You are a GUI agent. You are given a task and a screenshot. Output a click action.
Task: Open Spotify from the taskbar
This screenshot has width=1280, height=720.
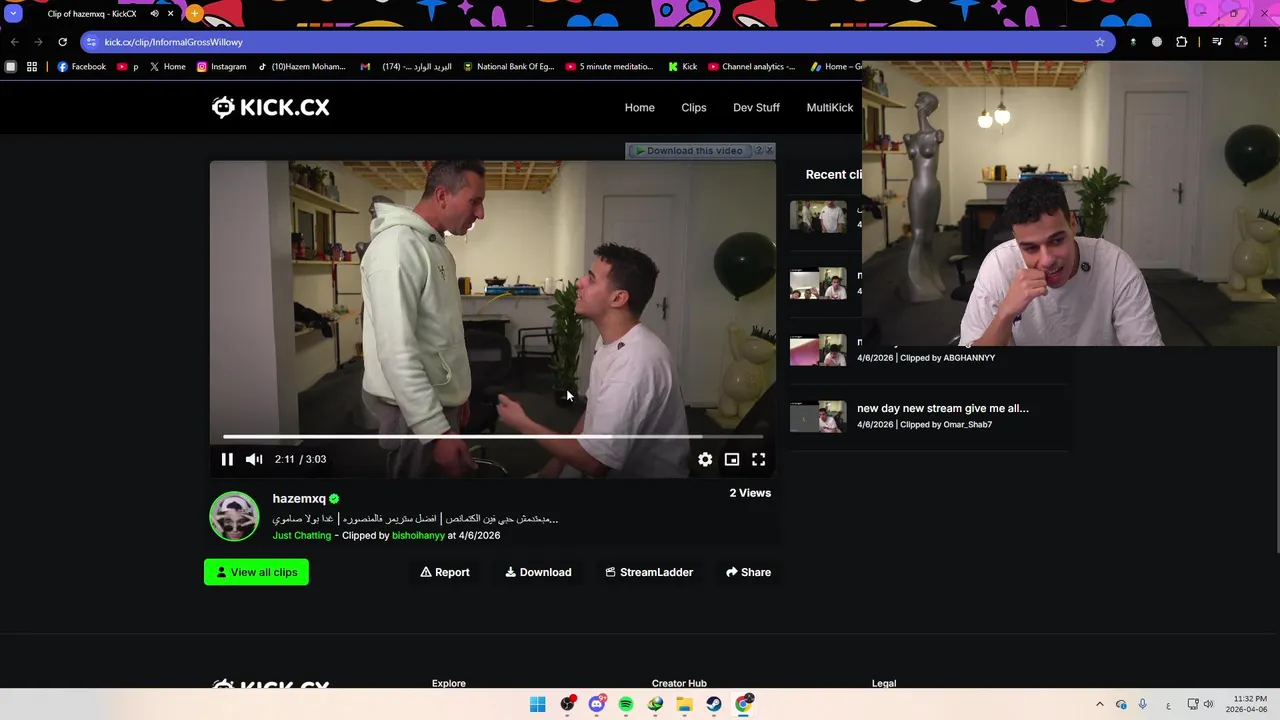click(626, 704)
